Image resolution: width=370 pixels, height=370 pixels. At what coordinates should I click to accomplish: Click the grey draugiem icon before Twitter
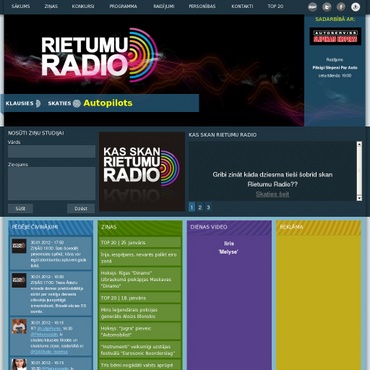(x=312, y=7)
